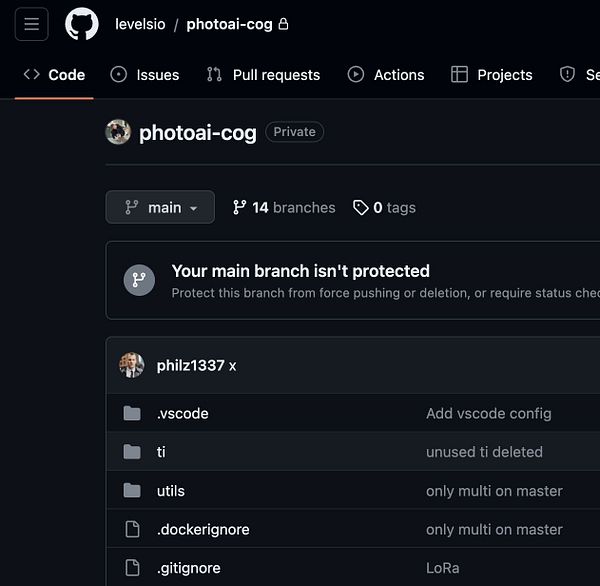Click the levelsio owner link

pos(139,24)
